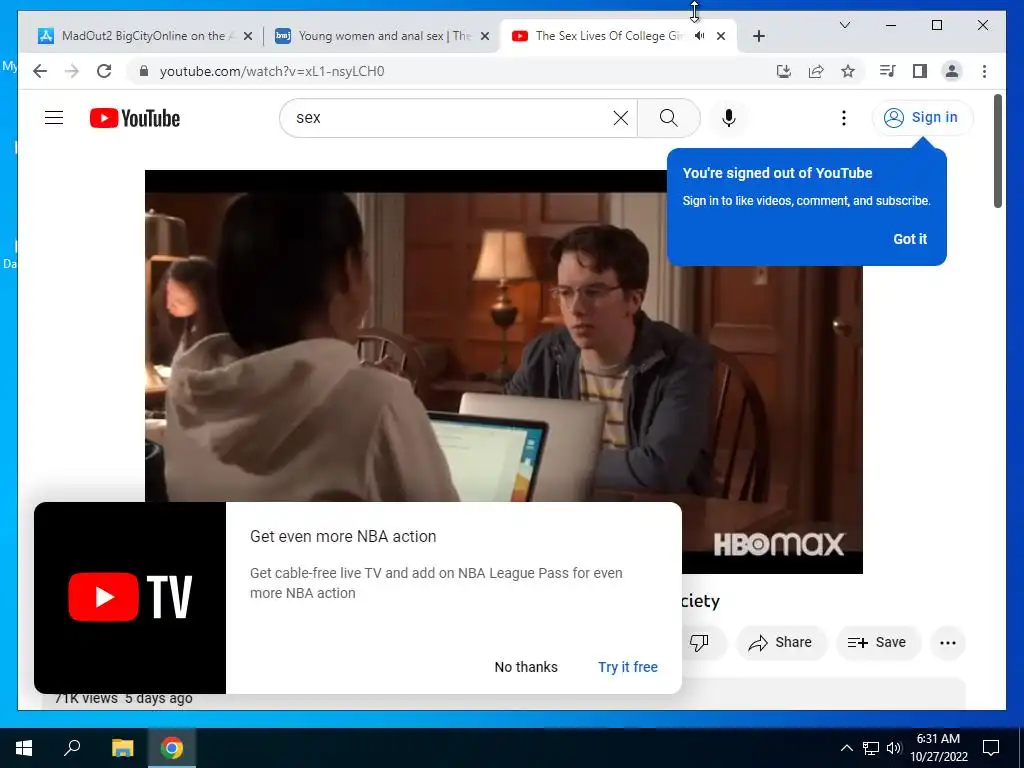Open Windows notification center
This screenshot has width=1024, height=768.
pos(991,748)
